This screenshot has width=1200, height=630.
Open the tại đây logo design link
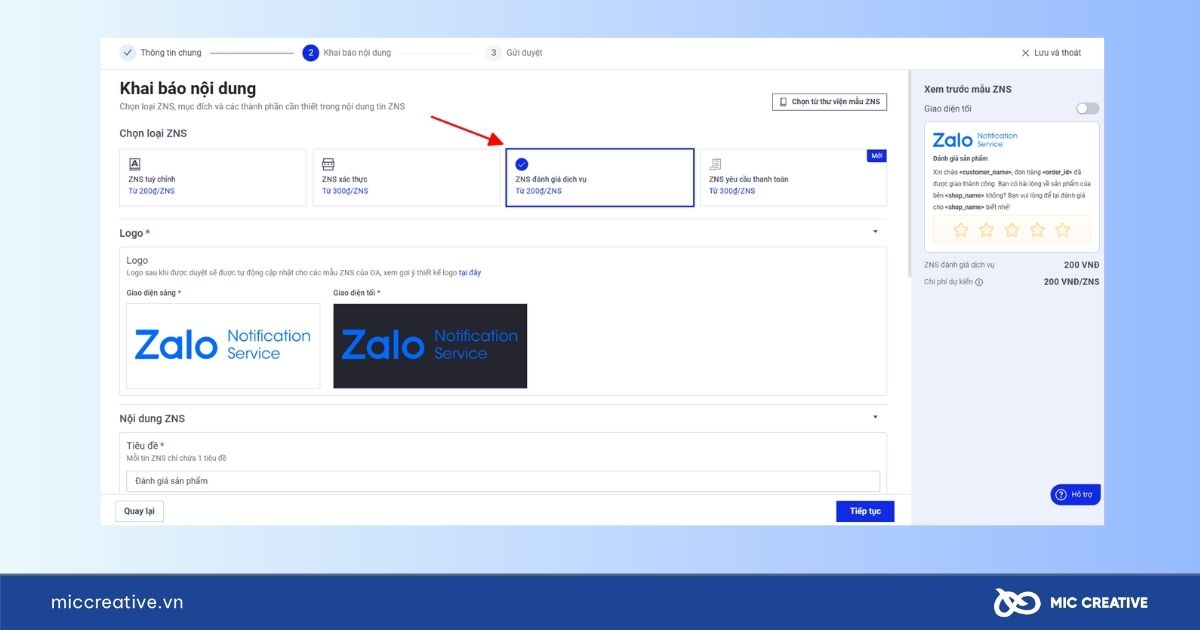tap(470, 273)
